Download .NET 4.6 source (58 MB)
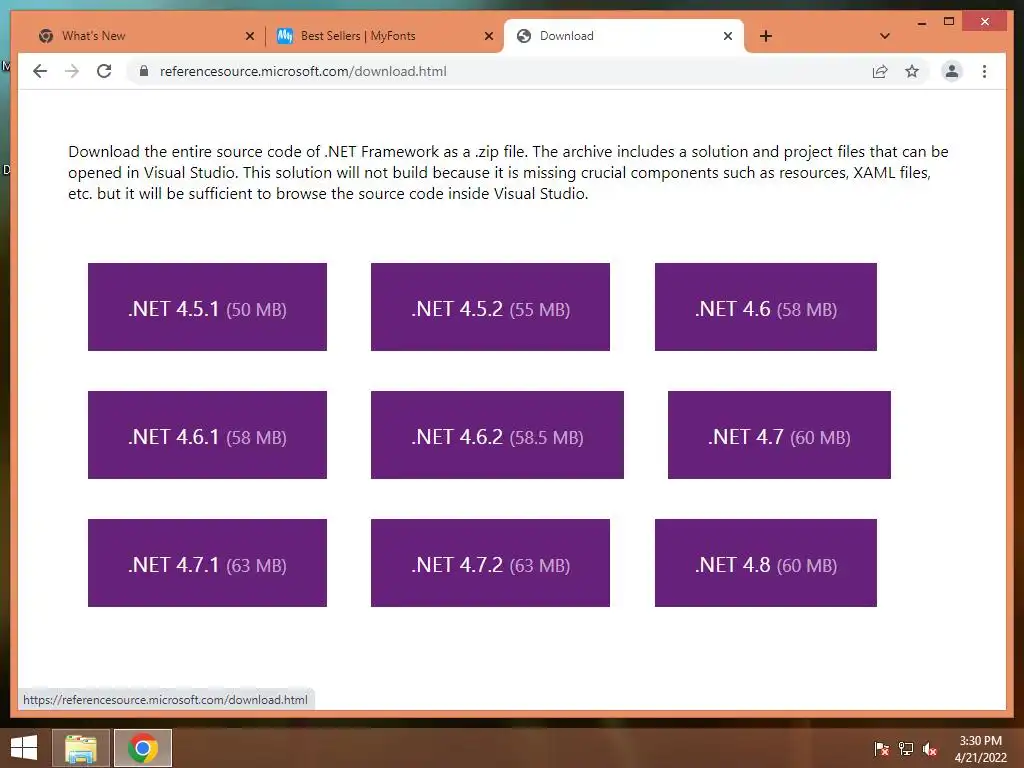This screenshot has width=1024, height=768. pos(765,307)
